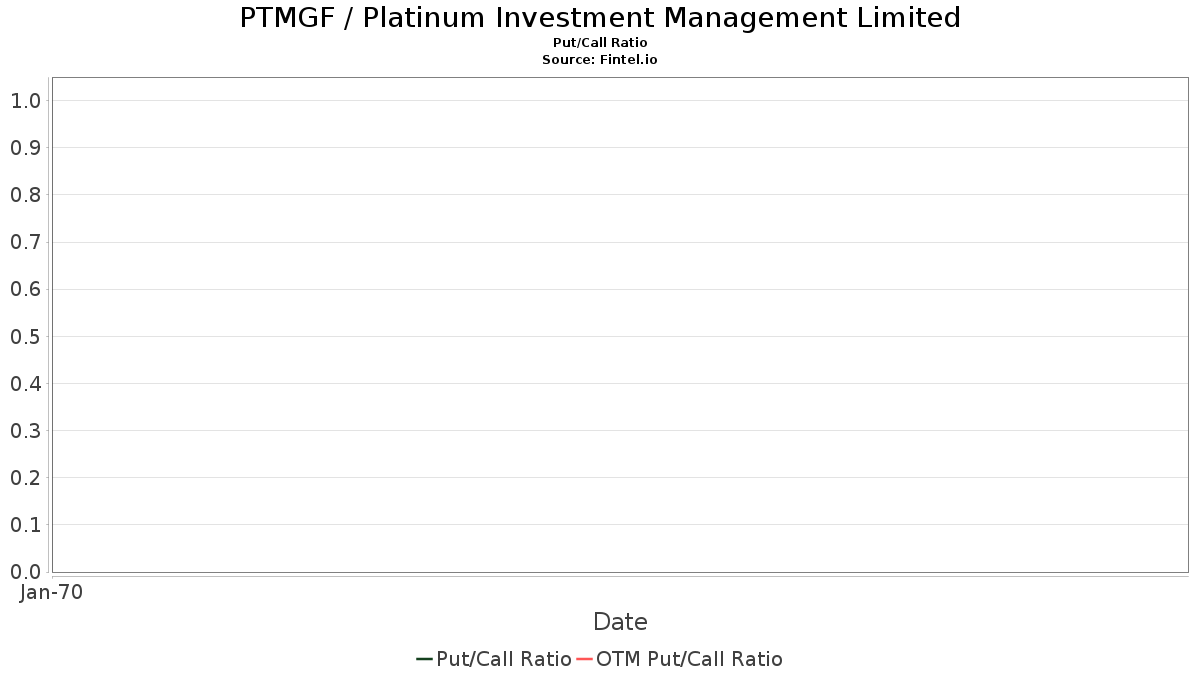Click the Put/Call Ratio subtitle
The height and width of the screenshot is (675, 1200).
[600, 43]
